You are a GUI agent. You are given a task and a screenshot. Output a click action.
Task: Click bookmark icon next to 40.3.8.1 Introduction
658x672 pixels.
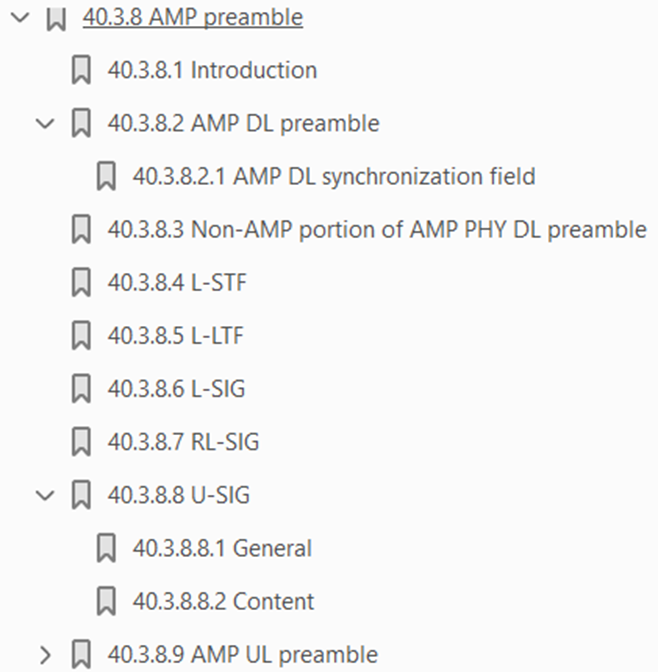(x=82, y=70)
